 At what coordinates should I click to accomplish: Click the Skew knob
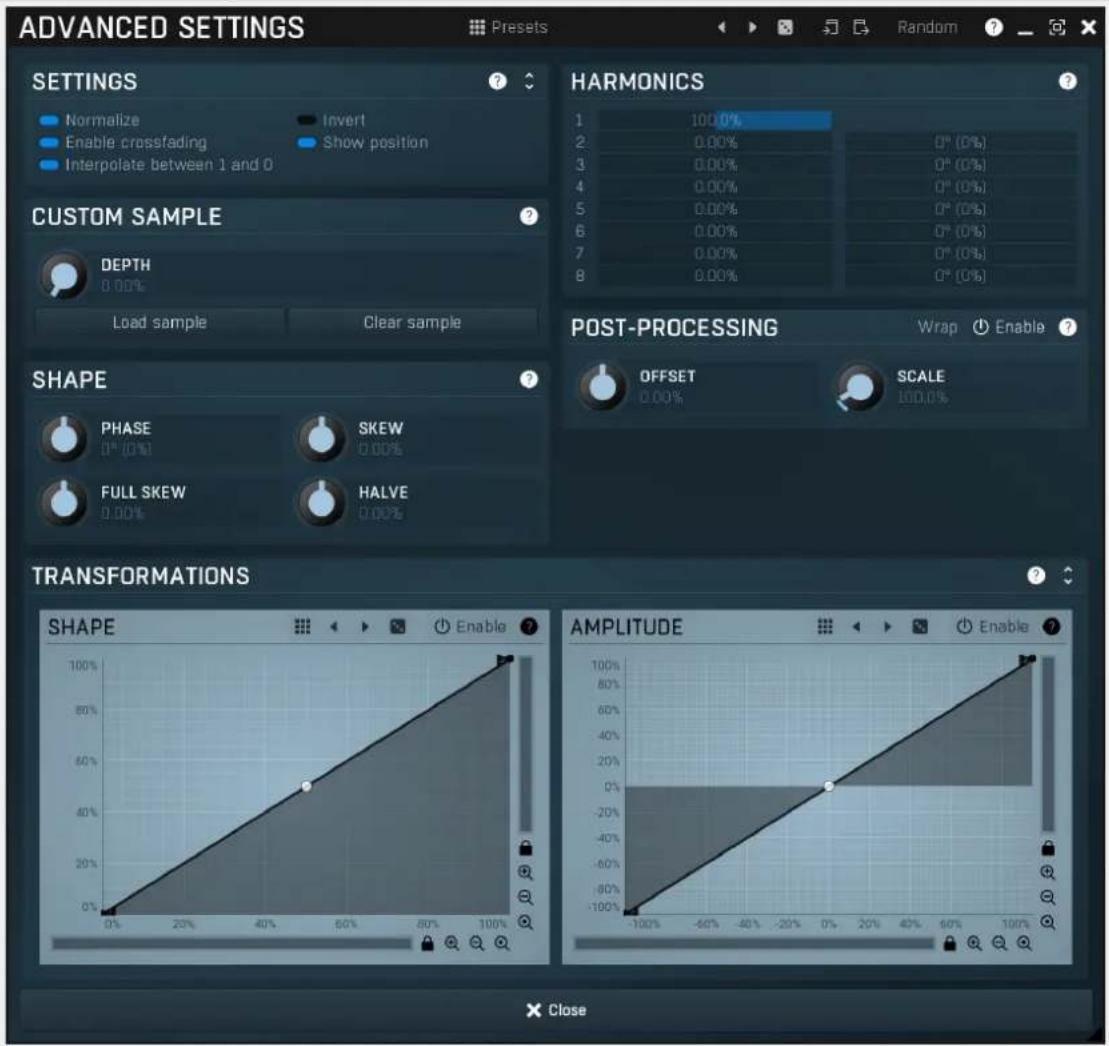321,438
